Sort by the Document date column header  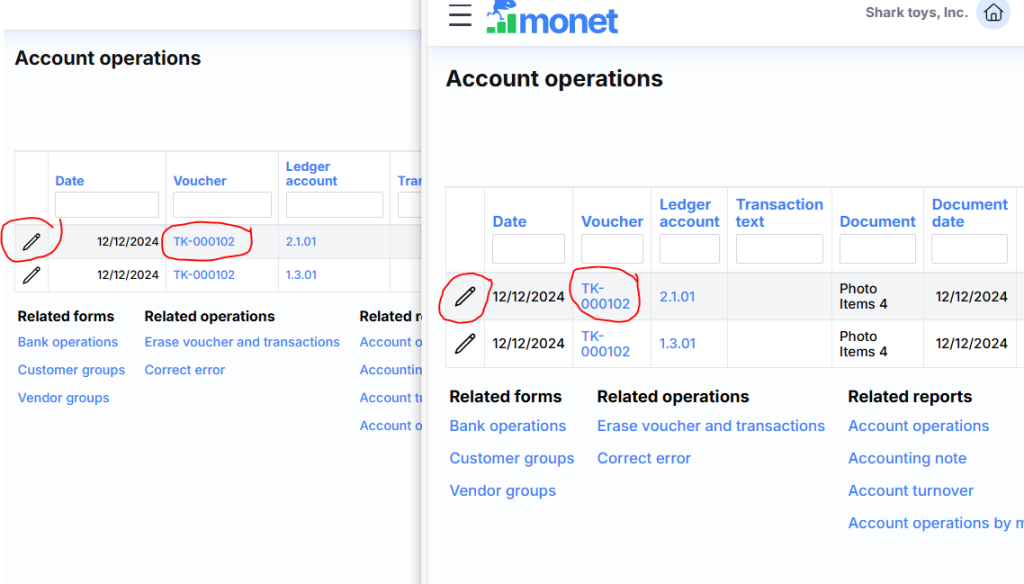[969, 213]
